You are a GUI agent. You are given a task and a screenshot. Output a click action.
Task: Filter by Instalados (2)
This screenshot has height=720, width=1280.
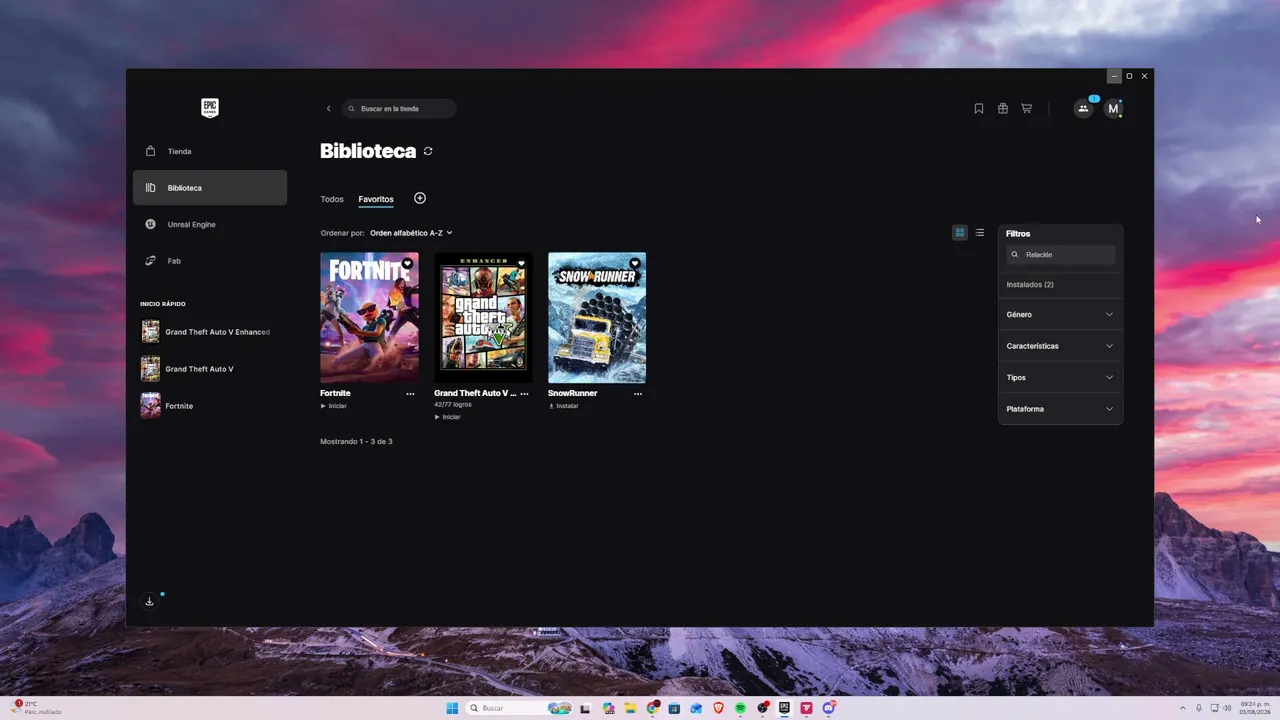(x=1030, y=285)
